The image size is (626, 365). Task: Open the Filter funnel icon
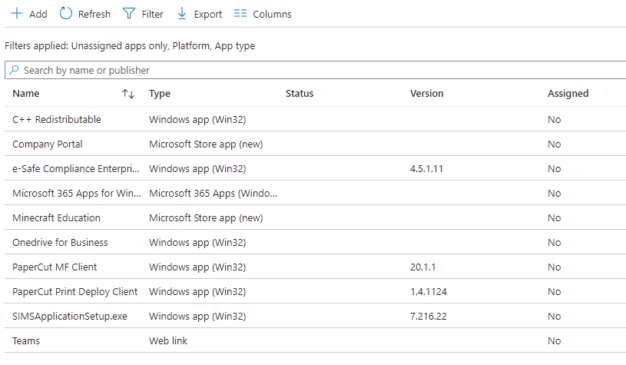(129, 14)
